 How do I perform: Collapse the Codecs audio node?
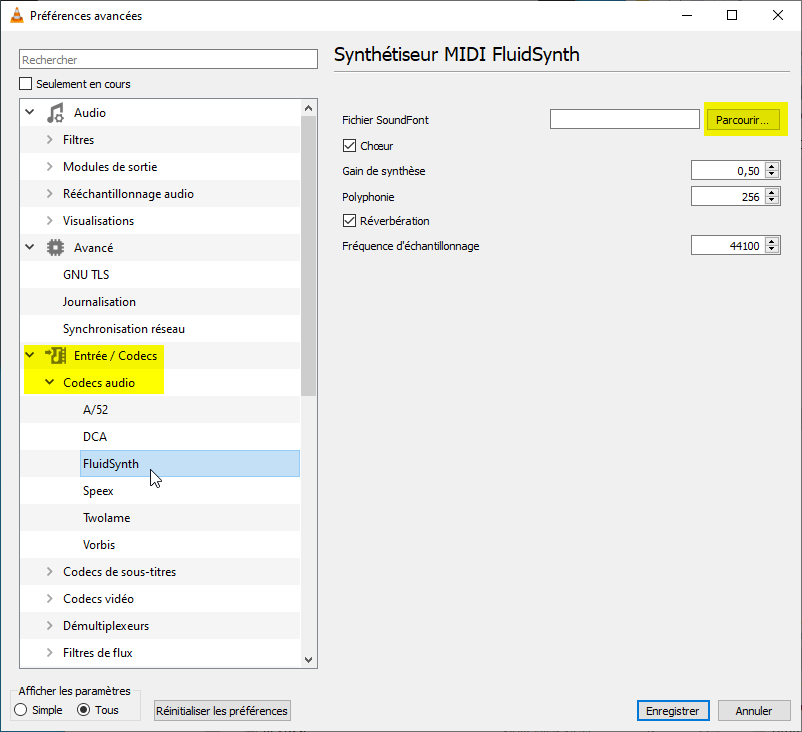50,382
